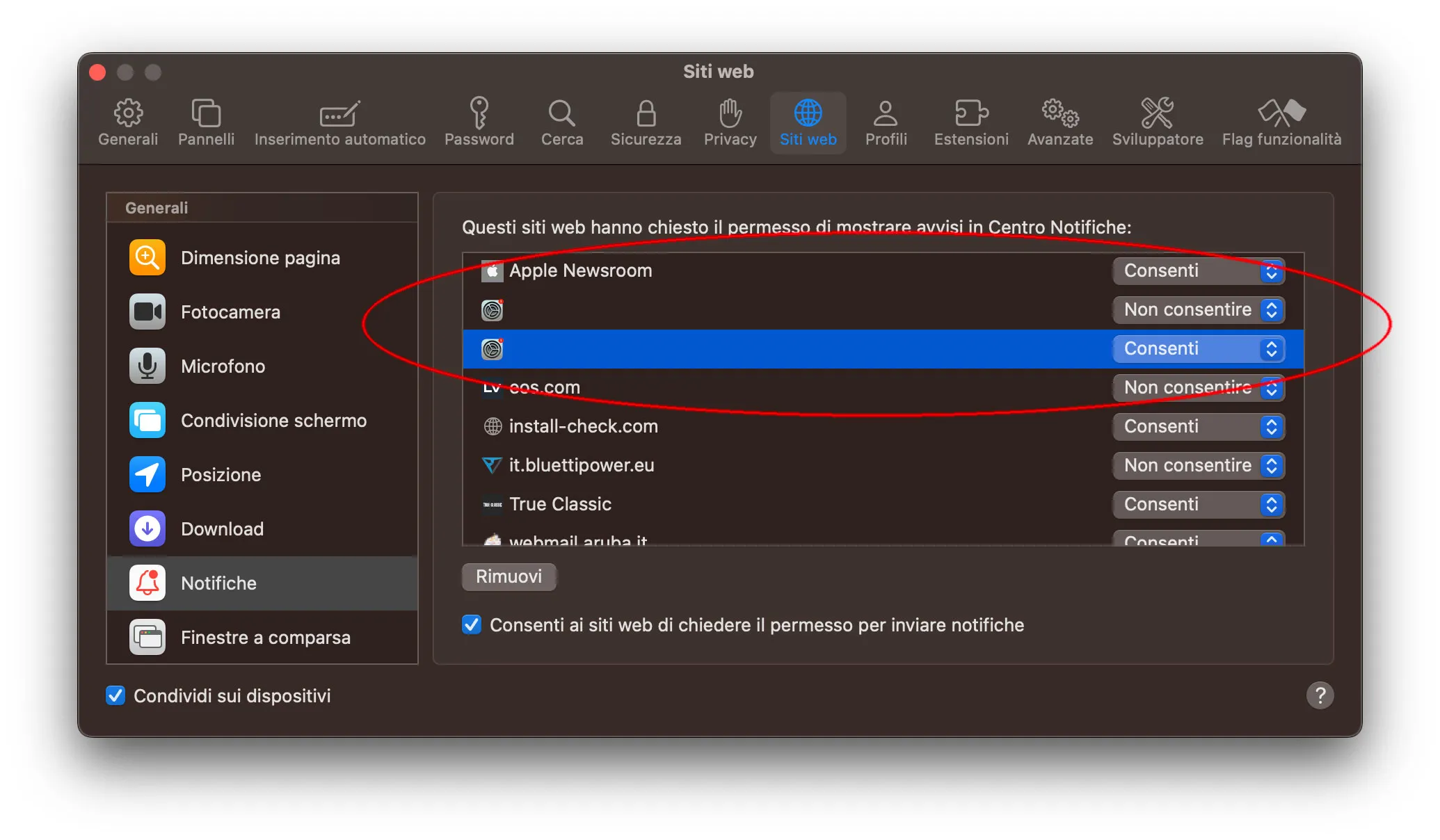Disable permission requests for notifications
The image size is (1440, 840).
coord(471,624)
